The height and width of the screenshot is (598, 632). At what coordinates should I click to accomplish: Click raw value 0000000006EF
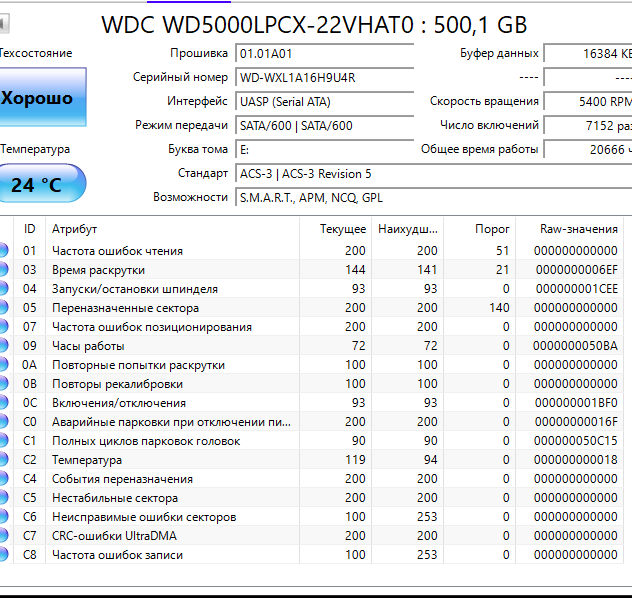point(577,270)
